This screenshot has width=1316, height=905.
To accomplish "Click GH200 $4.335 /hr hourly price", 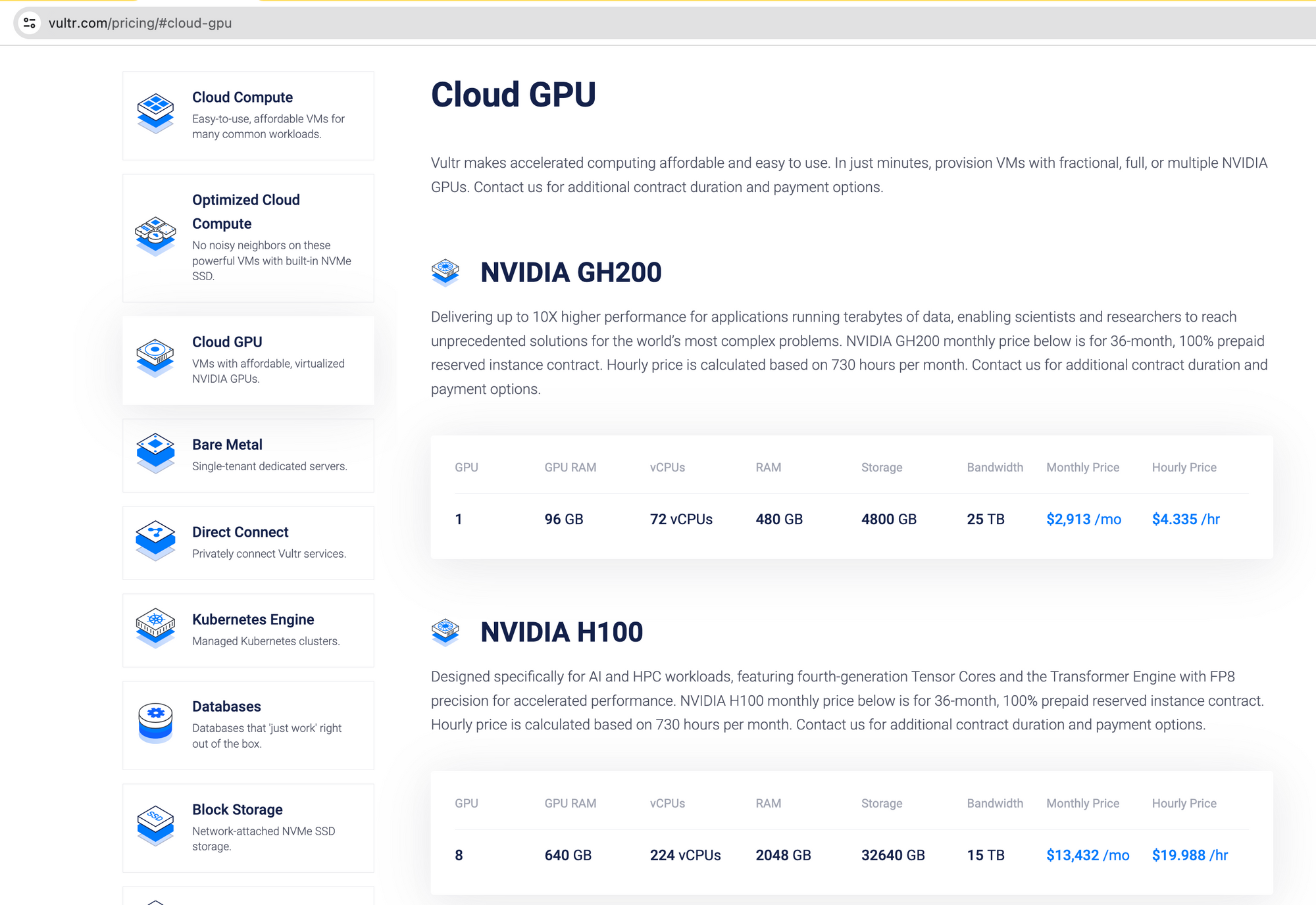I will (x=1185, y=520).
